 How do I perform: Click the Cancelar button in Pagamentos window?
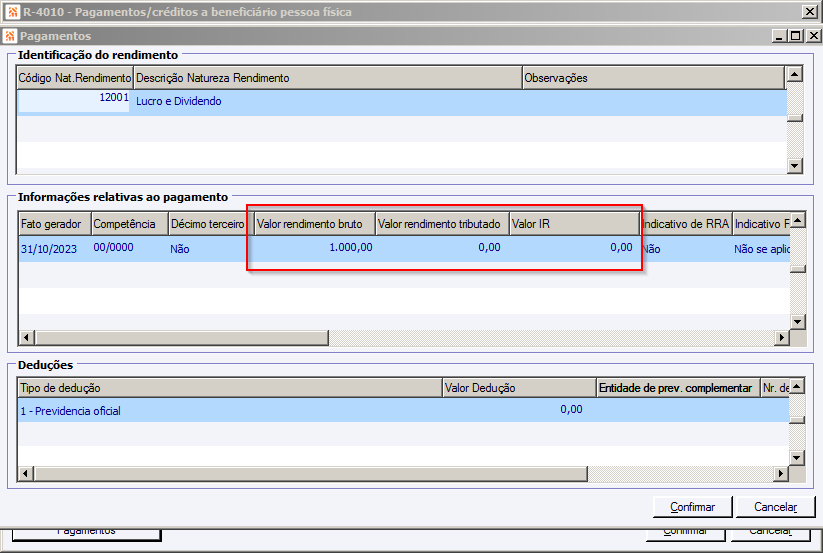point(775,507)
